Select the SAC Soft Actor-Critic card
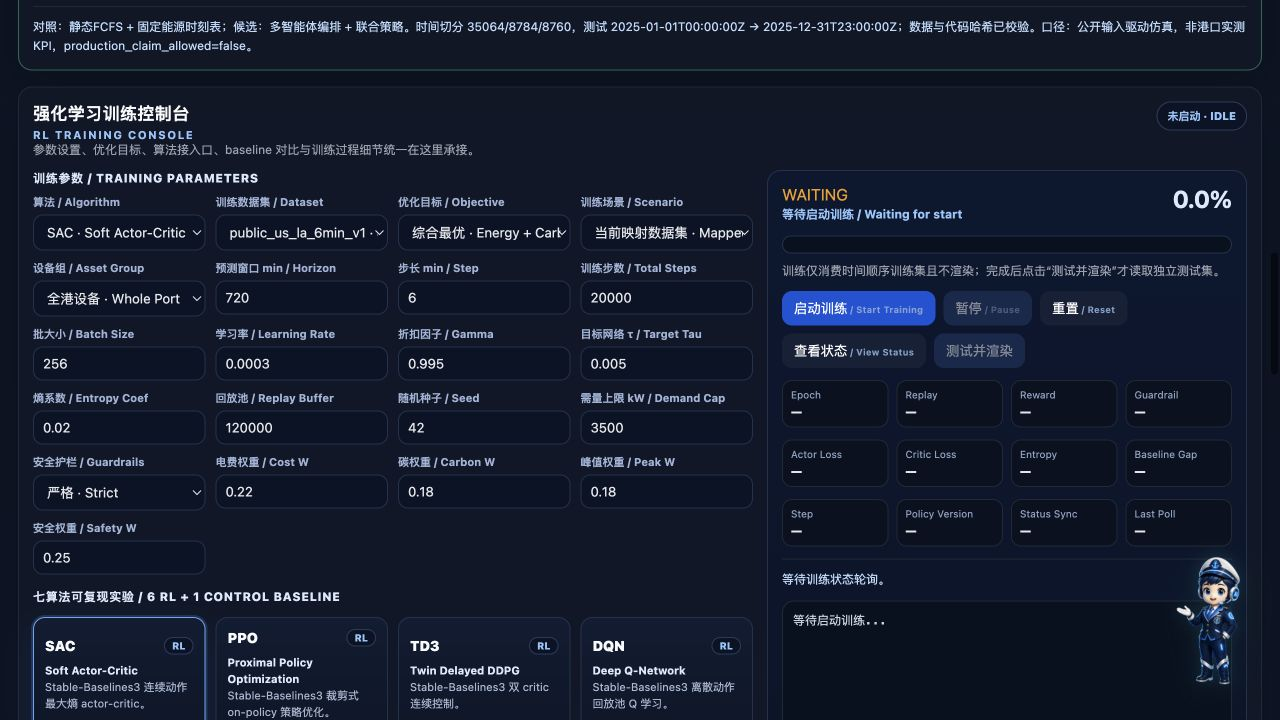 click(x=119, y=668)
